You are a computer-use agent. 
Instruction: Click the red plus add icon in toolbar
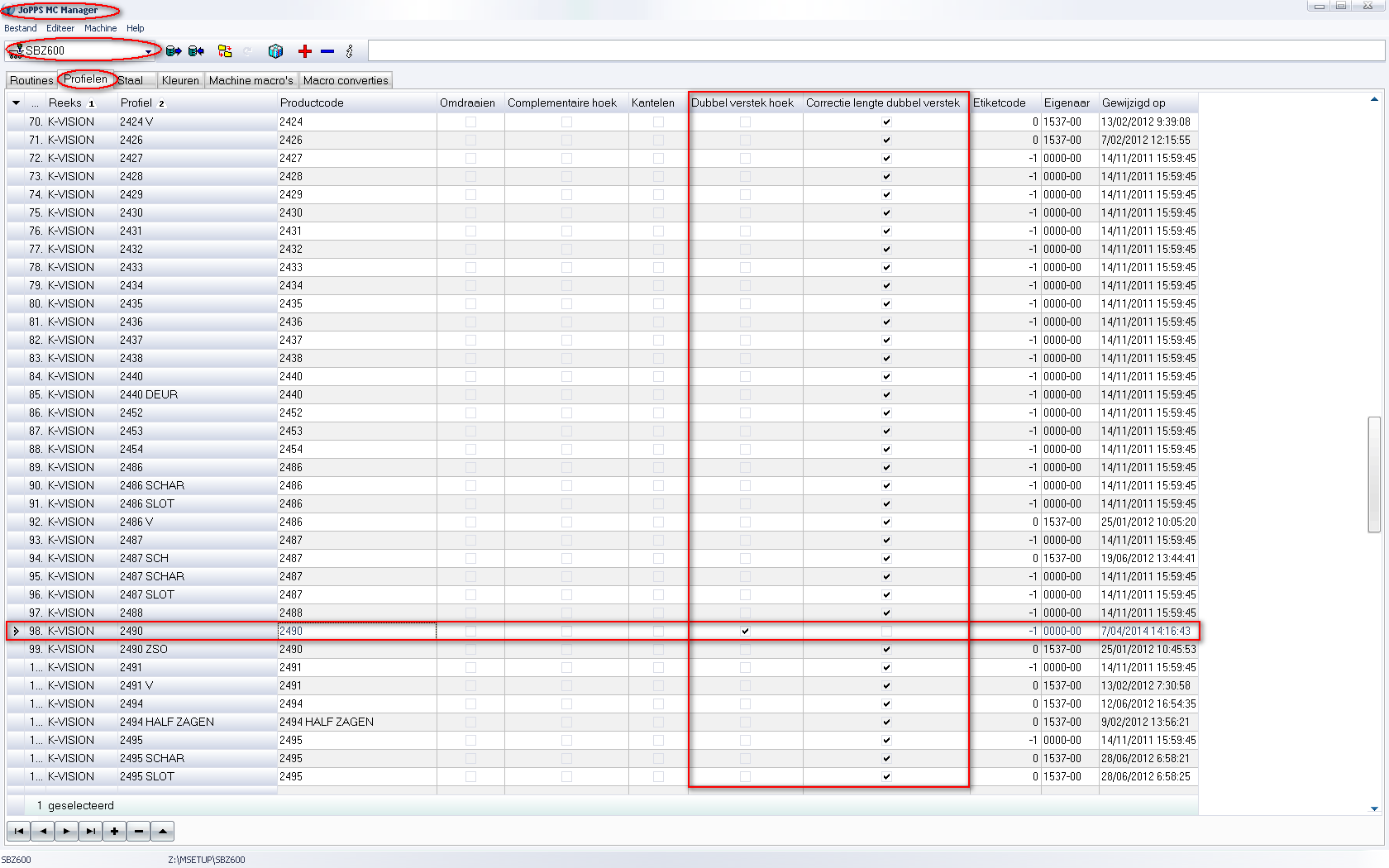pos(305,51)
